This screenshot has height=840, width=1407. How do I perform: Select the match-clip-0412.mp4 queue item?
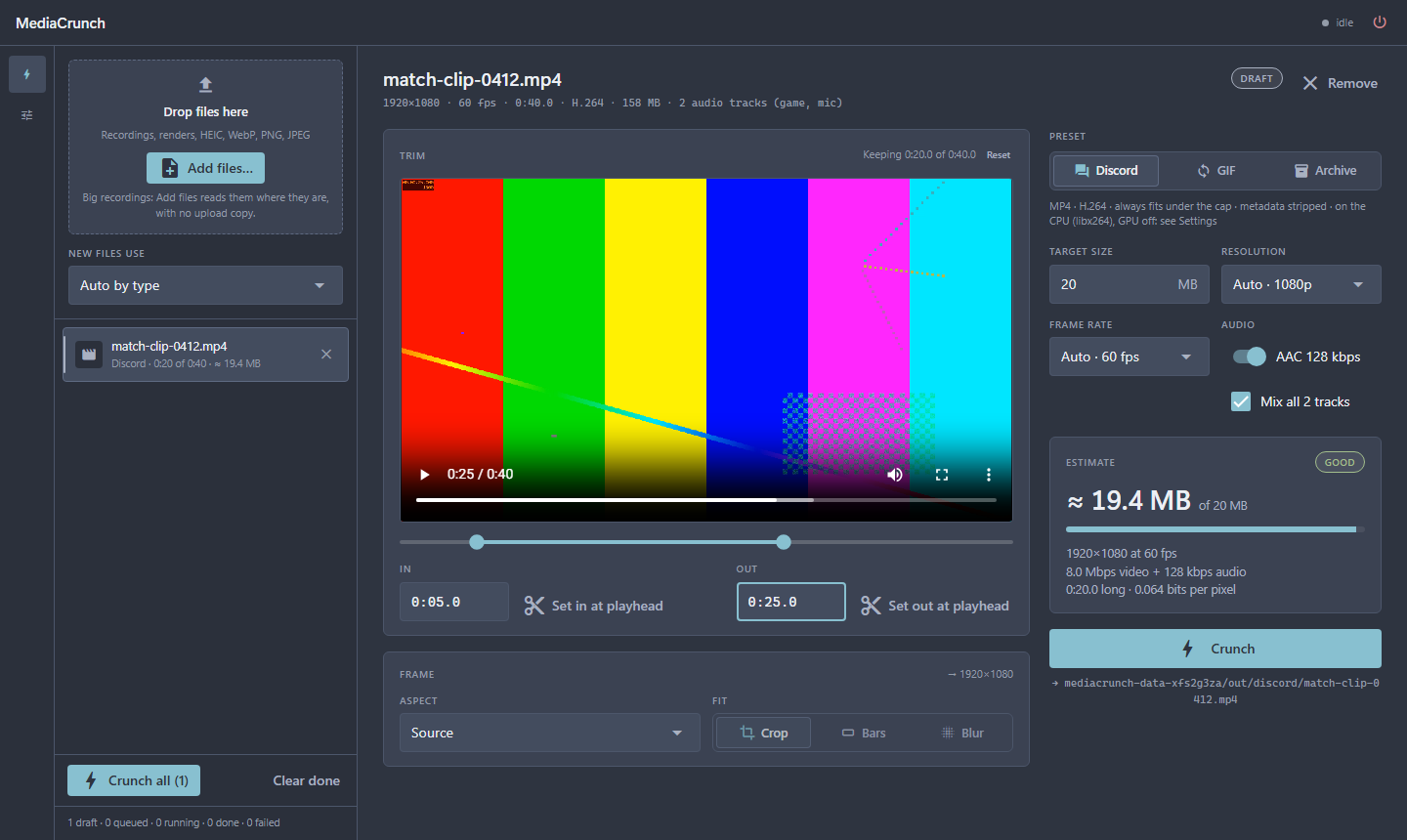pos(205,355)
